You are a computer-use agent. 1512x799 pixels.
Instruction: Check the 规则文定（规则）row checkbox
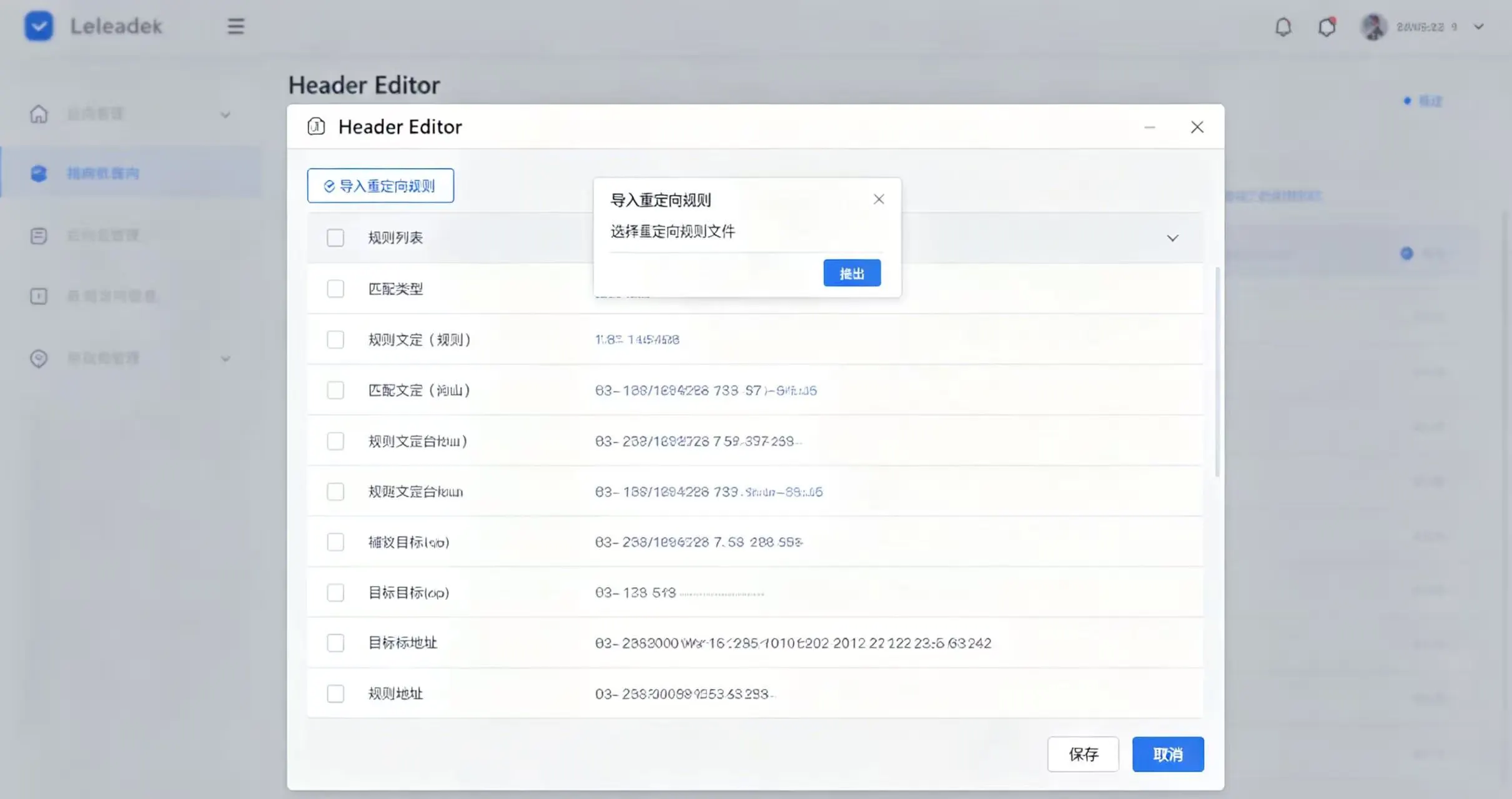tap(335, 339)
